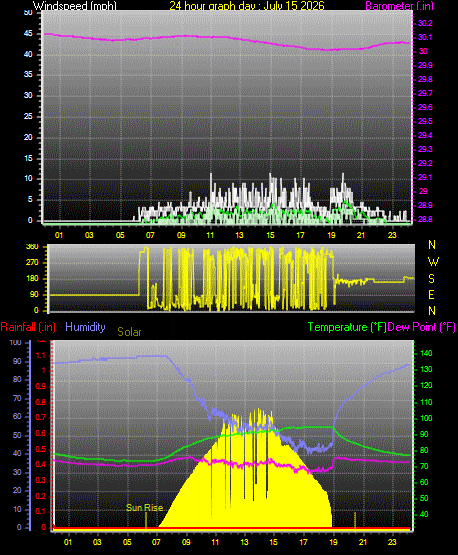Image resolution: width=458 pixels, height=555 pixels.
Task: Click the Rainfall (.in) legend label
Action: [28, 327]
